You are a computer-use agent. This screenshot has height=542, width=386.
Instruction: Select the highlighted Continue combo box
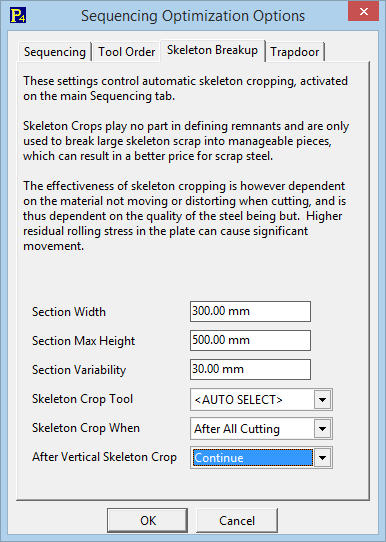tap(253, 458)
